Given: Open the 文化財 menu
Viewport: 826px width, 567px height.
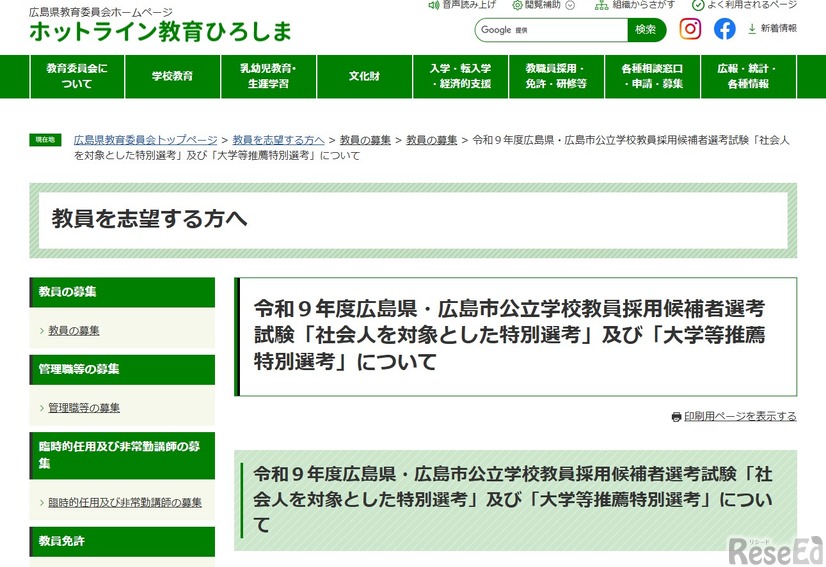Looking at the screenshot, I should point(365,76).
